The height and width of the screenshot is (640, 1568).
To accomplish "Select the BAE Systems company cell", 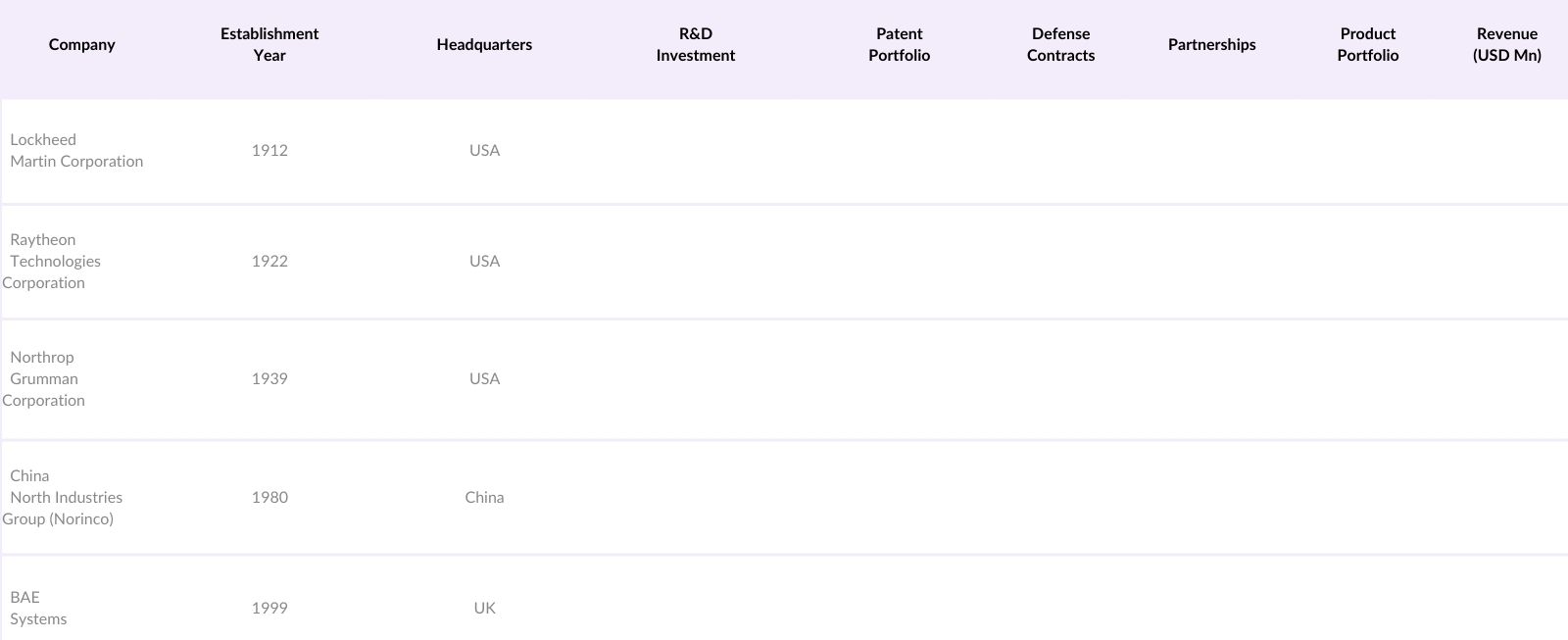I will click(x=38, y=609).
